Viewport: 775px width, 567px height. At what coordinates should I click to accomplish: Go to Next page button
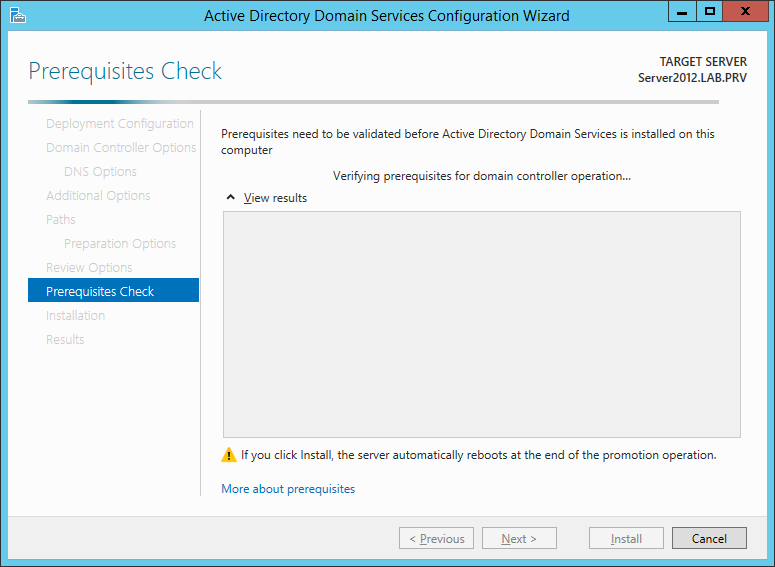click(x=519, y=538)
